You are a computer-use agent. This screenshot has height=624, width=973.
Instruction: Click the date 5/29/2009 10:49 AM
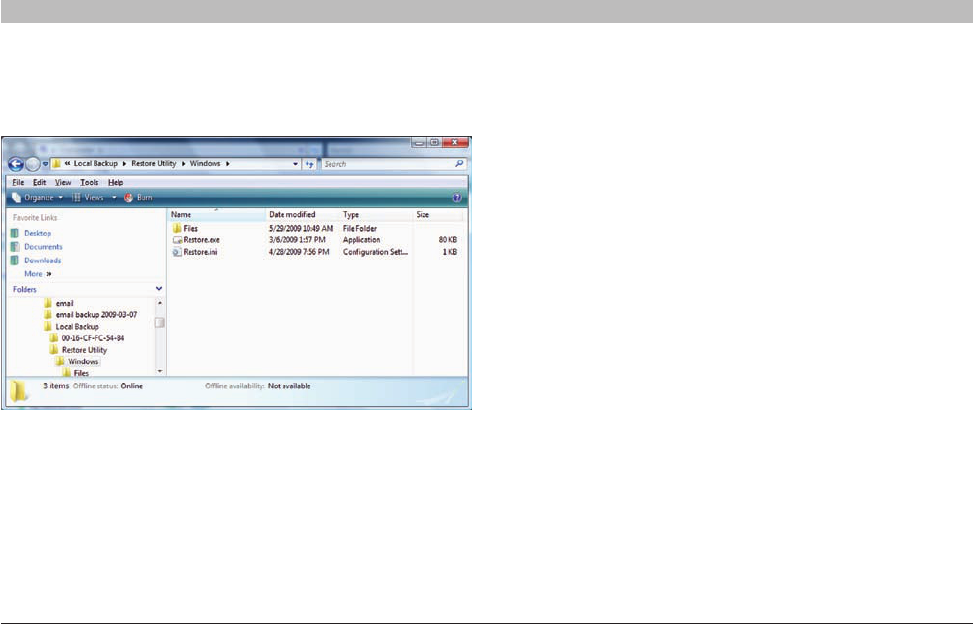tap(301, 228)
